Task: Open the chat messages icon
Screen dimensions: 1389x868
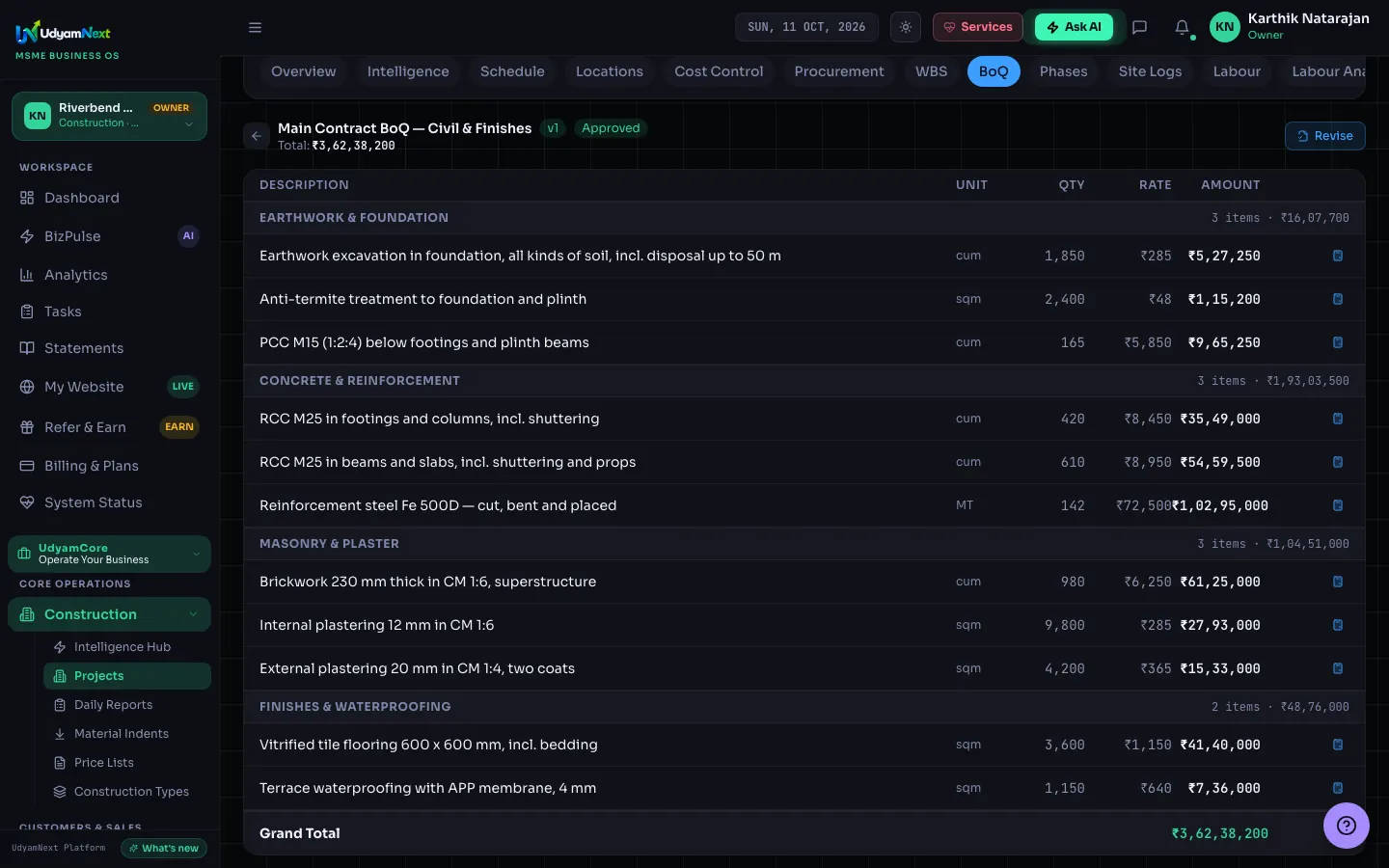Action: coord(1139,27)
